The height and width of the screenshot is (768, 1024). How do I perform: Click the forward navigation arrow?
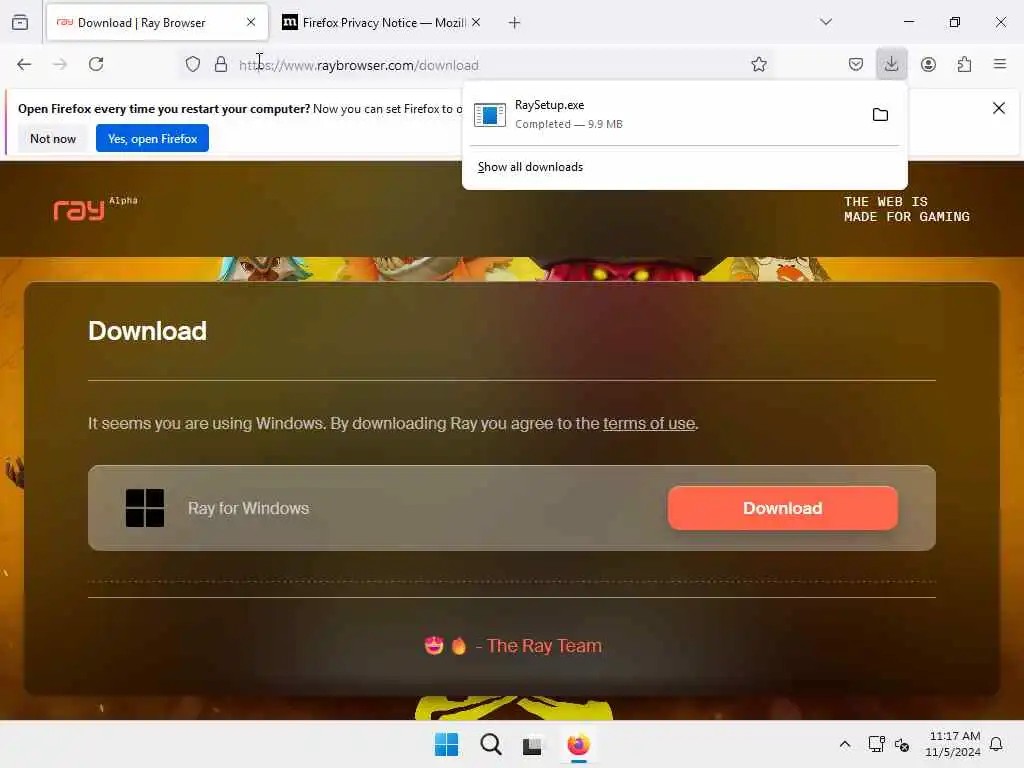[59, 64]
